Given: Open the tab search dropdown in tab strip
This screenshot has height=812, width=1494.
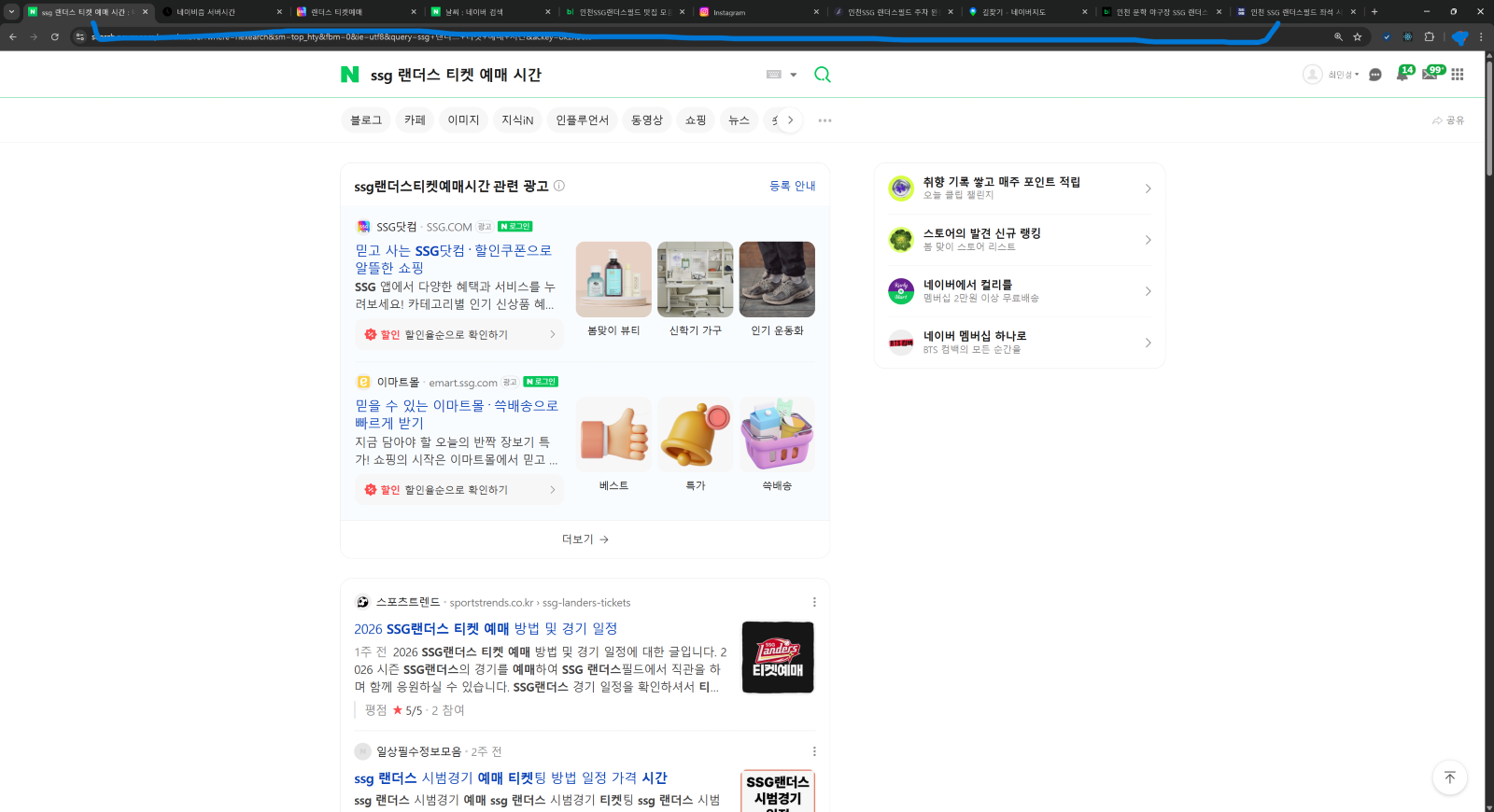Looking at the screenshot, I should [x=11, y=11].
